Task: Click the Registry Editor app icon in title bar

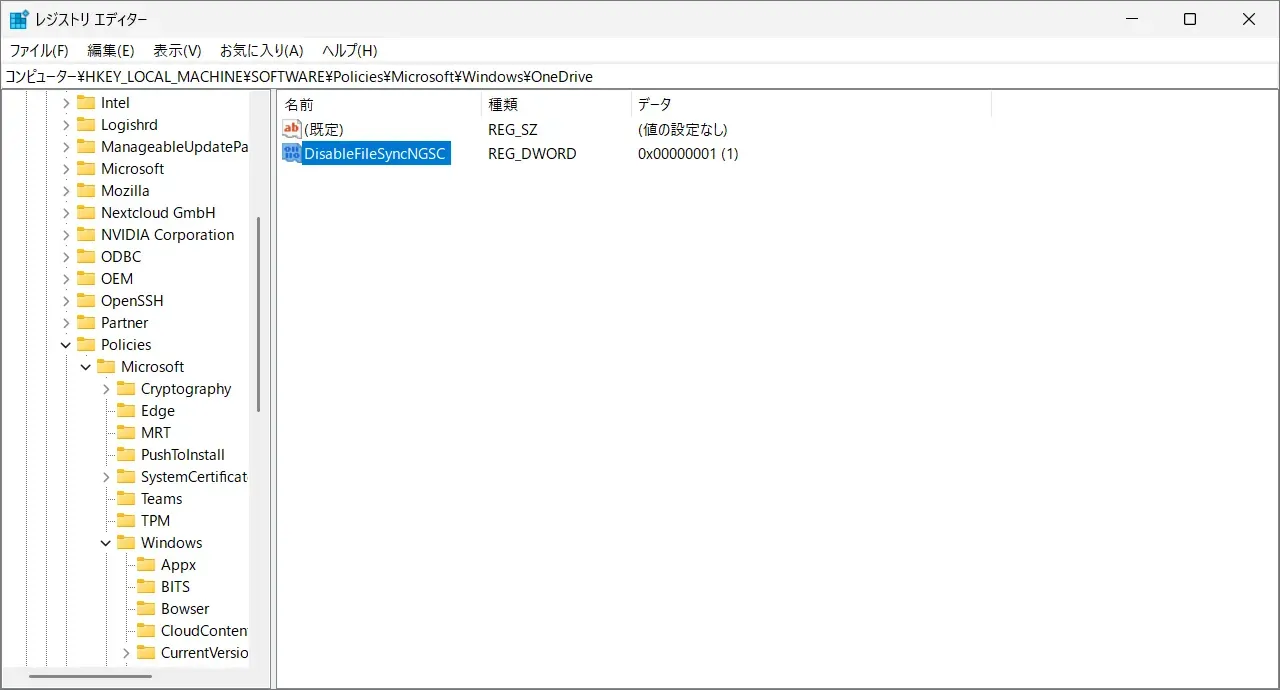Action: tap(18, 19)
